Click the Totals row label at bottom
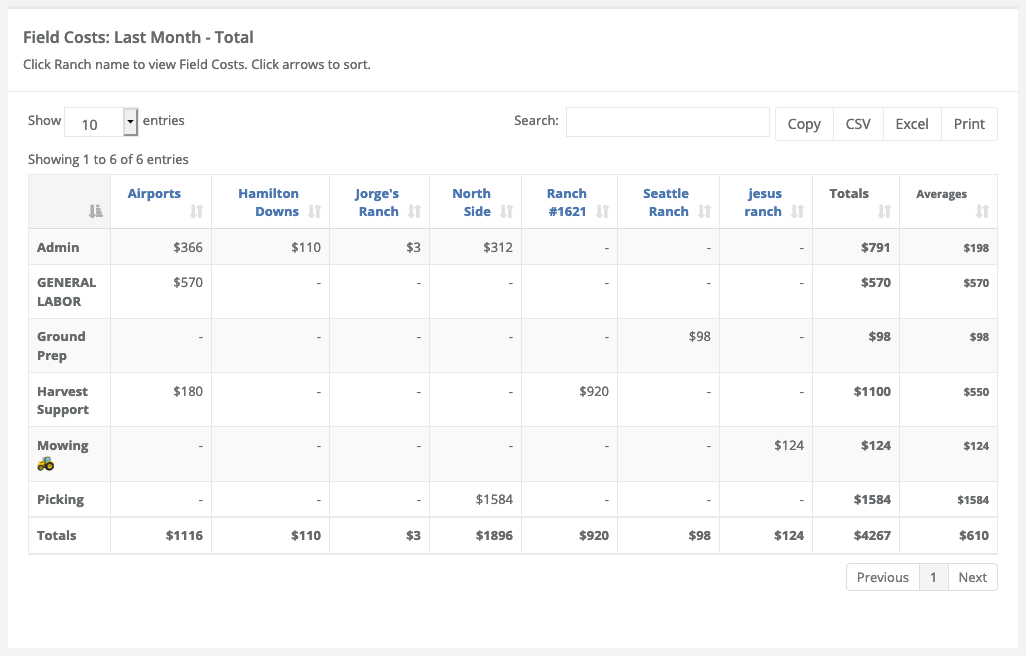The width and height of the screenshot is (1026, 656). point(56,535)
